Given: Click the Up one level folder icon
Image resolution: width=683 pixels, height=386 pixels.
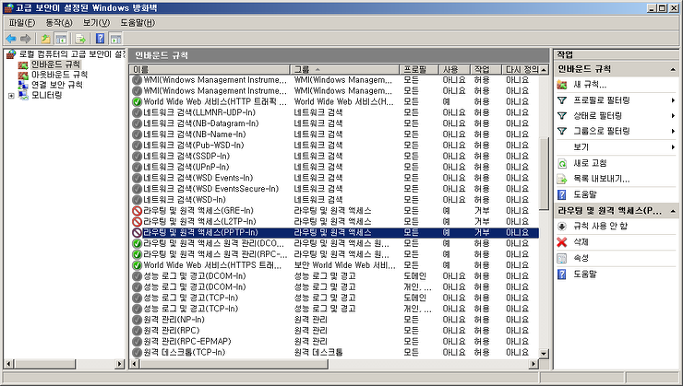Looking at the screenshot, I should point(45,39).
